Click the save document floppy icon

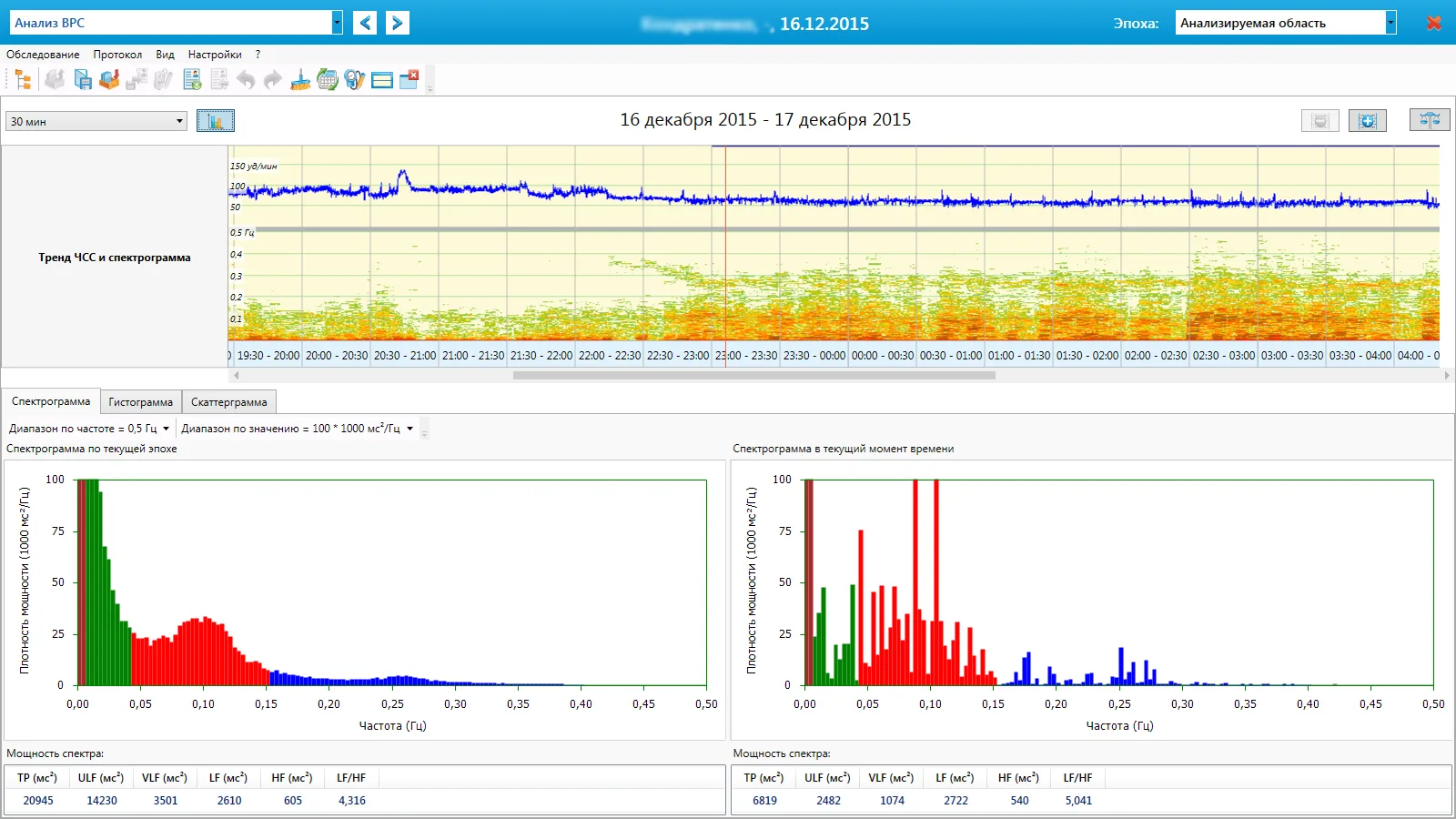click(x=83, y=80)
